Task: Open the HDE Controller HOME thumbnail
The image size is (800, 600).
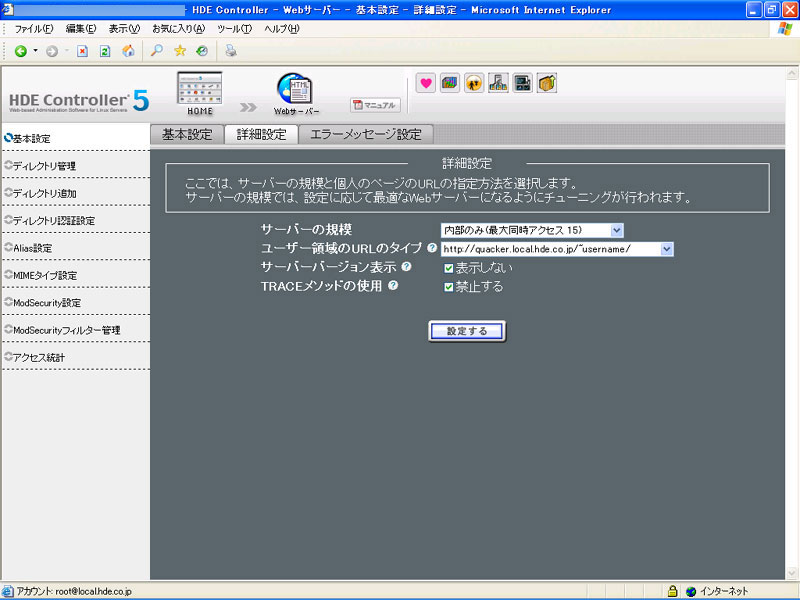Action: 199,93
